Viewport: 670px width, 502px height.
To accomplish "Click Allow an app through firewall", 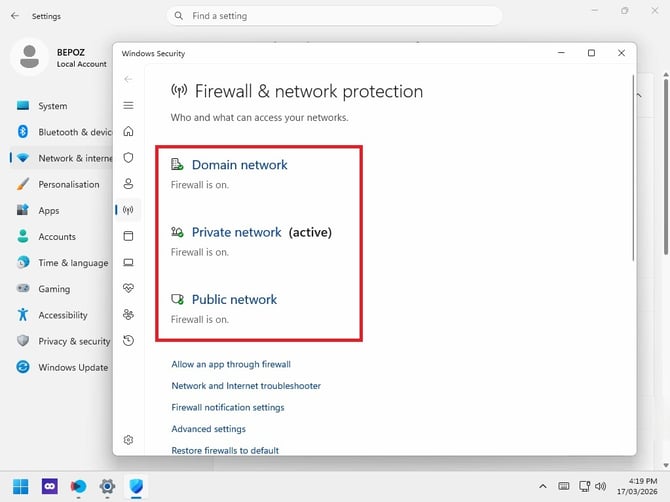I will [x=231, y=364].
